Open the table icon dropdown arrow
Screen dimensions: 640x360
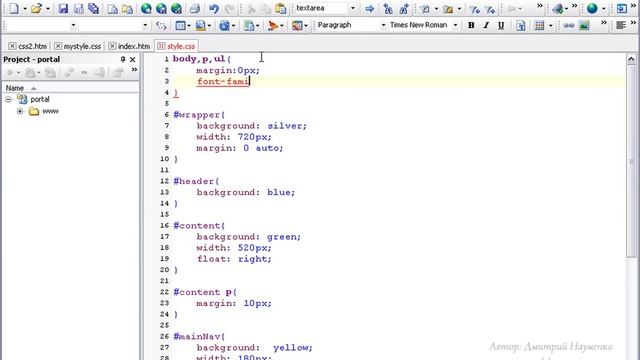(x=551, y=26)
